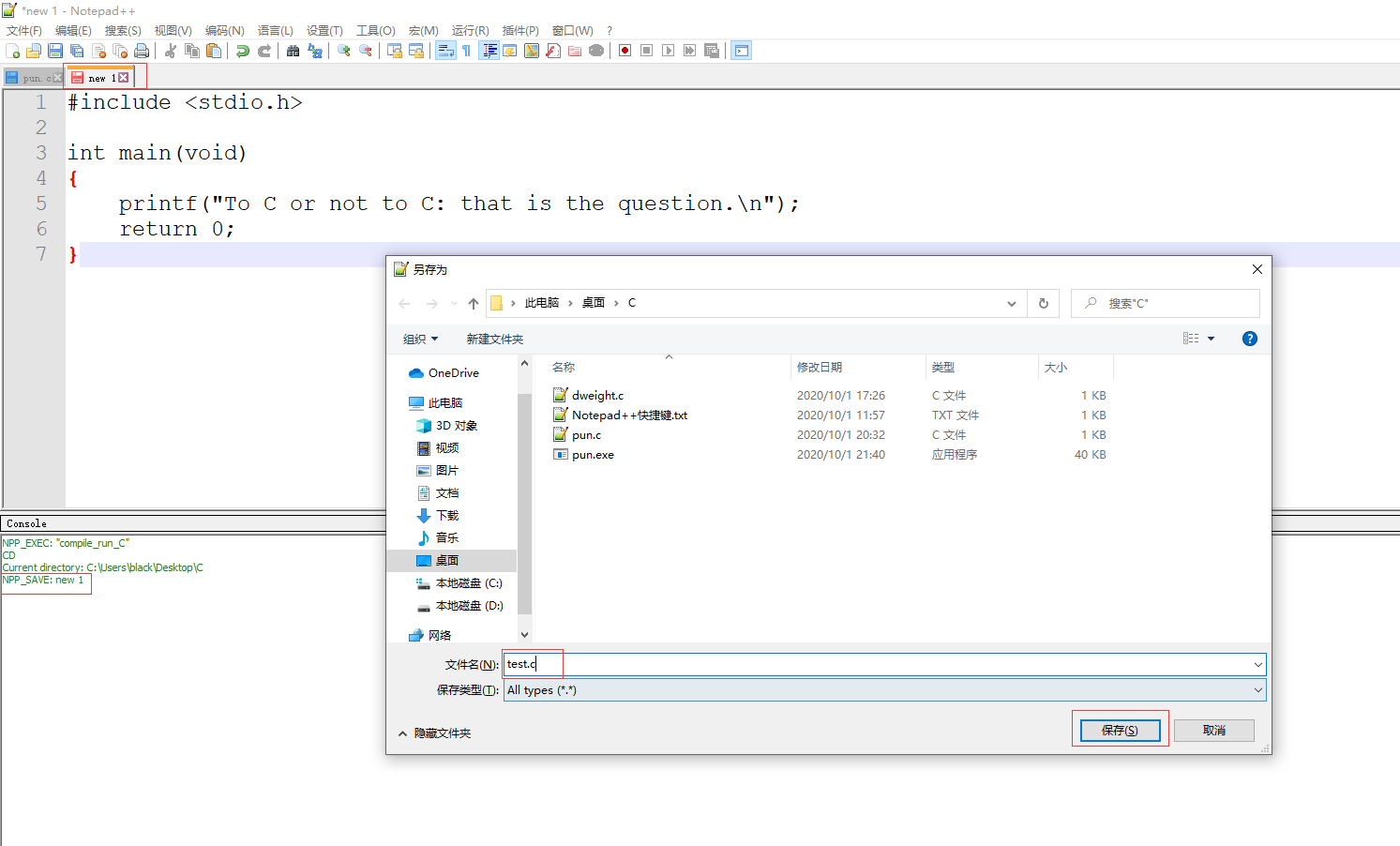This screenshot has width=1400, height=846.
Task: Open the 插件(P) menu
Action: (520, 30)
